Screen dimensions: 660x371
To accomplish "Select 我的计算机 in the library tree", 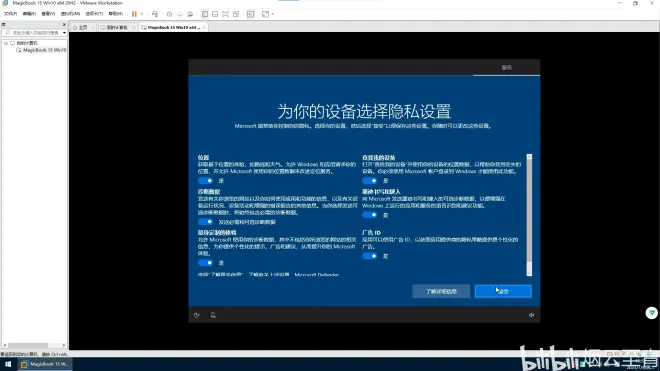I will (27, 43).
